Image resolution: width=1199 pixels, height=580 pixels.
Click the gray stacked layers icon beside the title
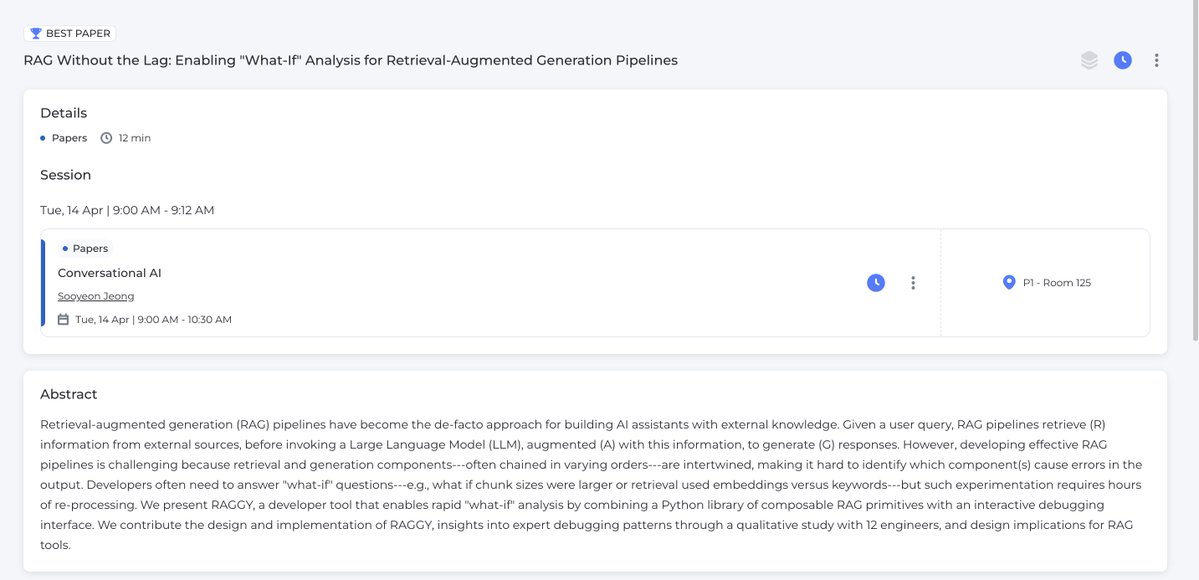(1089, 60)
